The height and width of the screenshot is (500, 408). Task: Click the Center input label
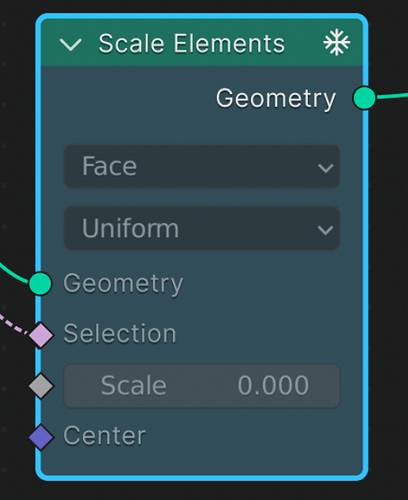(x=104, y=436)
